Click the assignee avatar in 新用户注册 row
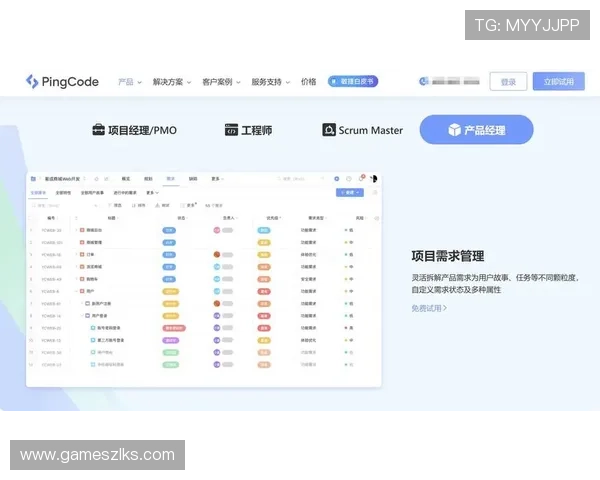Viewport: 600px width, 480px height. coord(217,304)
